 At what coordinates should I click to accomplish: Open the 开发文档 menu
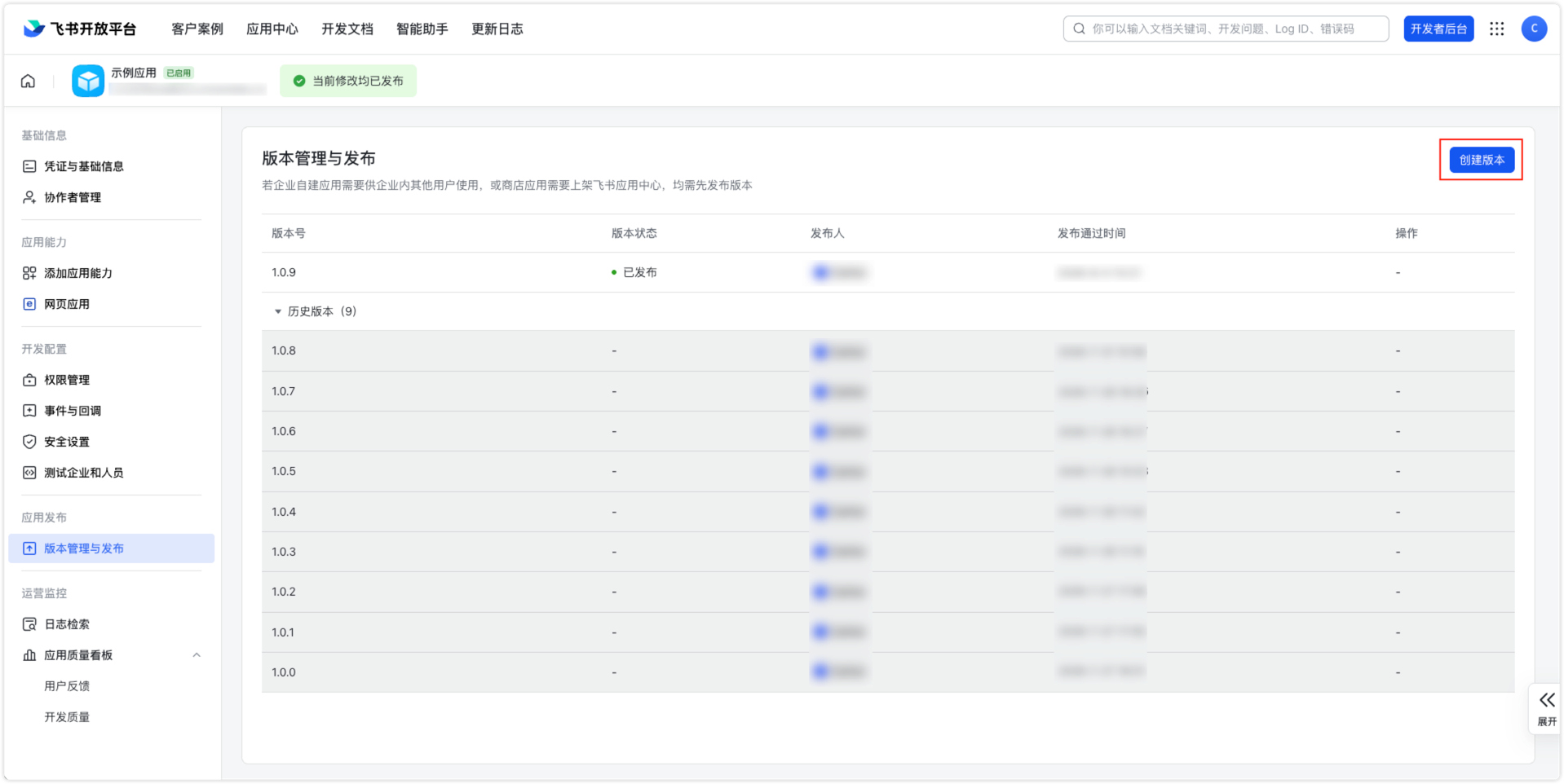click(347, 29)
